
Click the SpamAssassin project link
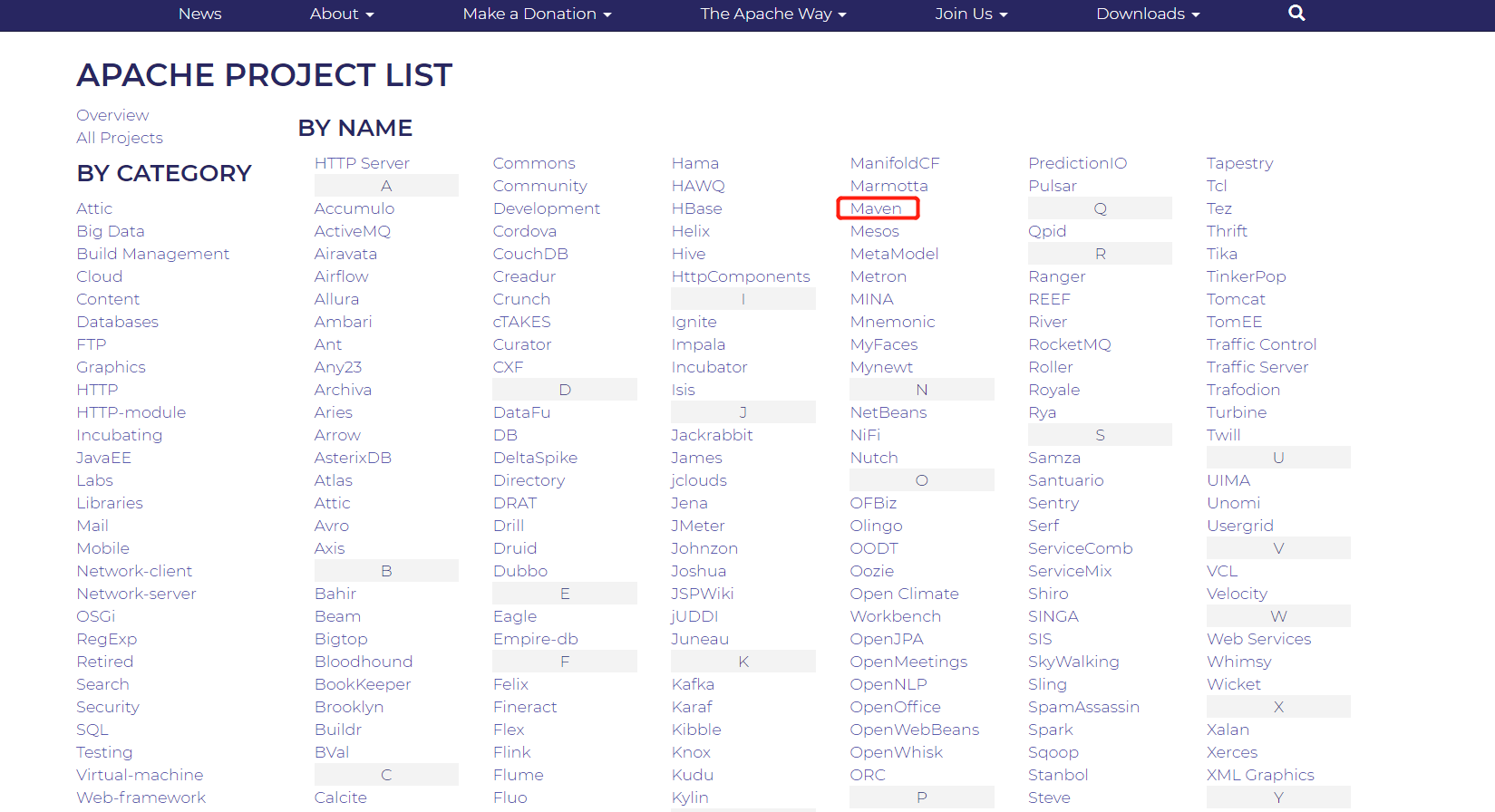[1084, 707]
